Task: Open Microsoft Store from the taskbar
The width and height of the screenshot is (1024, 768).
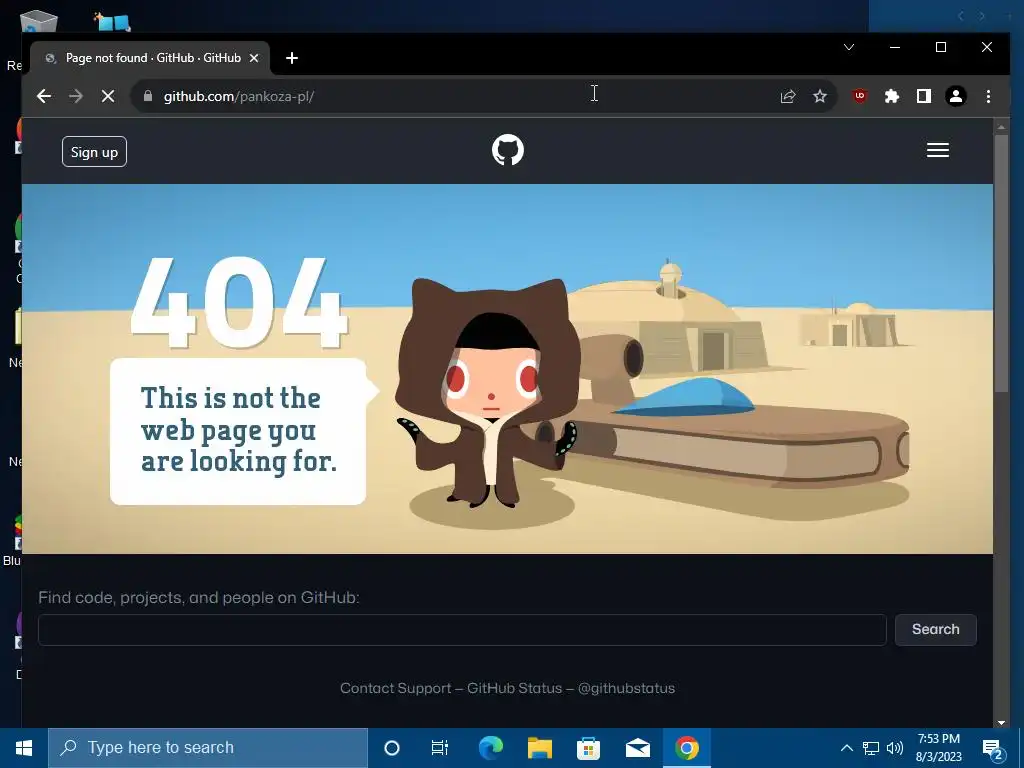Action: 588,748
